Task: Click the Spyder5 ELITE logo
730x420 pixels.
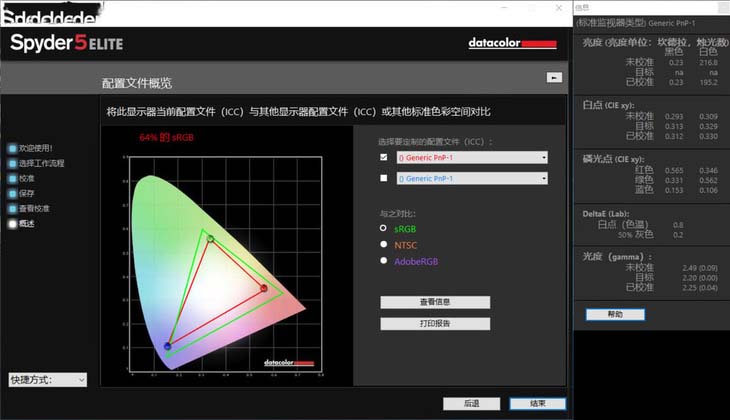Action: [x=67, y=43]
